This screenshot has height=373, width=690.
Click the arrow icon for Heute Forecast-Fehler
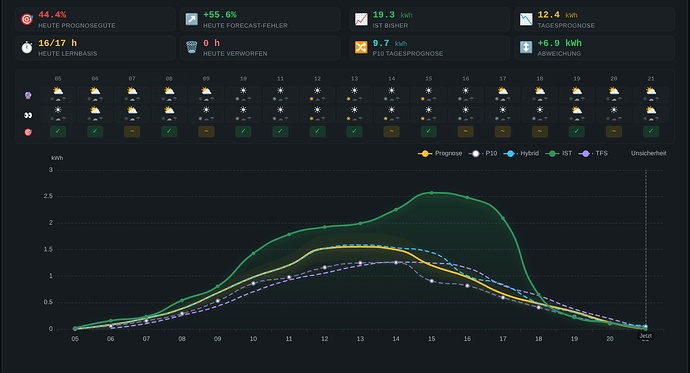point(191,19)
